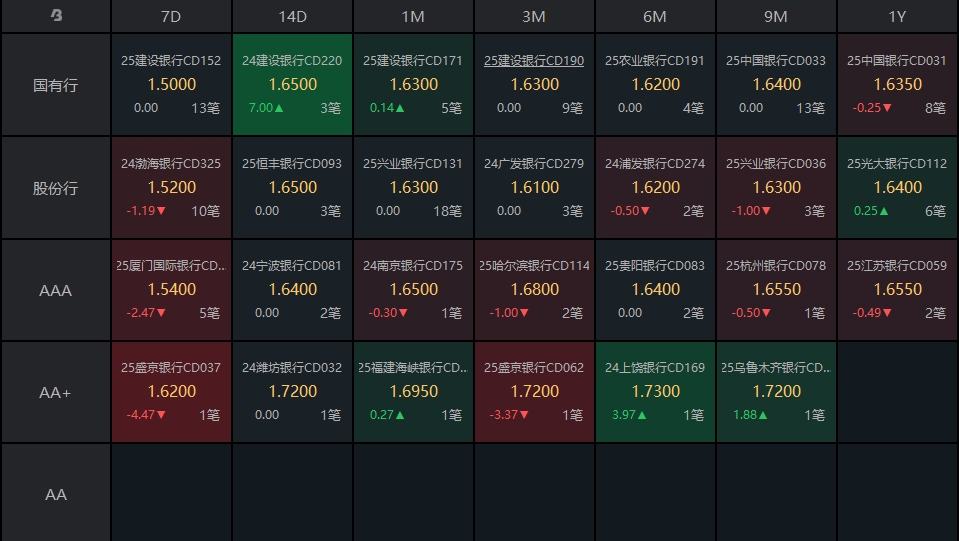
Task: Click the 1.5000 yield value
Action: [172, 84]
